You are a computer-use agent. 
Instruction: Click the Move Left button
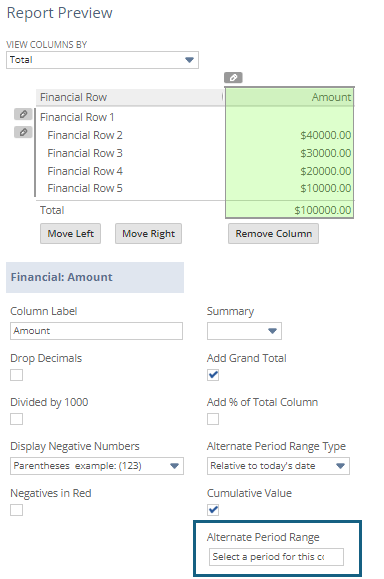pos(71,233)
